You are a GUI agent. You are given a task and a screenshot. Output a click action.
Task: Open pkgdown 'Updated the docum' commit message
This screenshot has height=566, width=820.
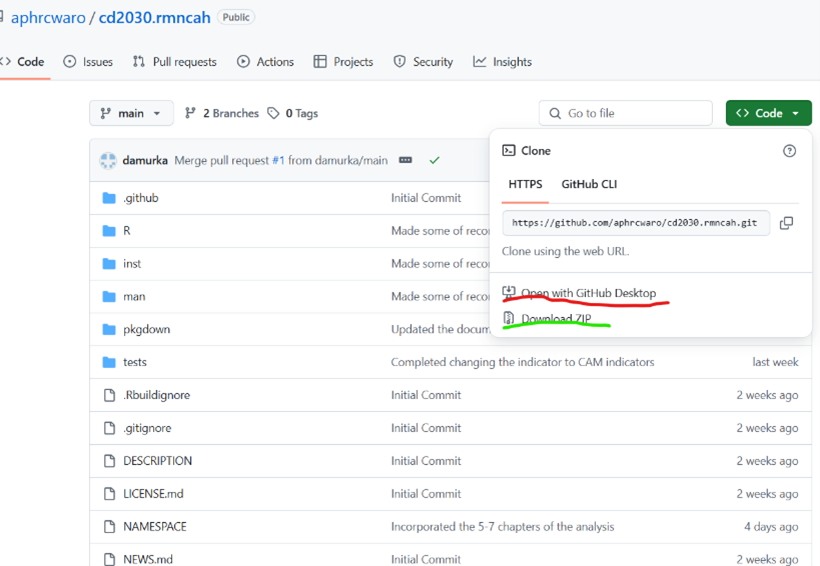click(440, 330)
